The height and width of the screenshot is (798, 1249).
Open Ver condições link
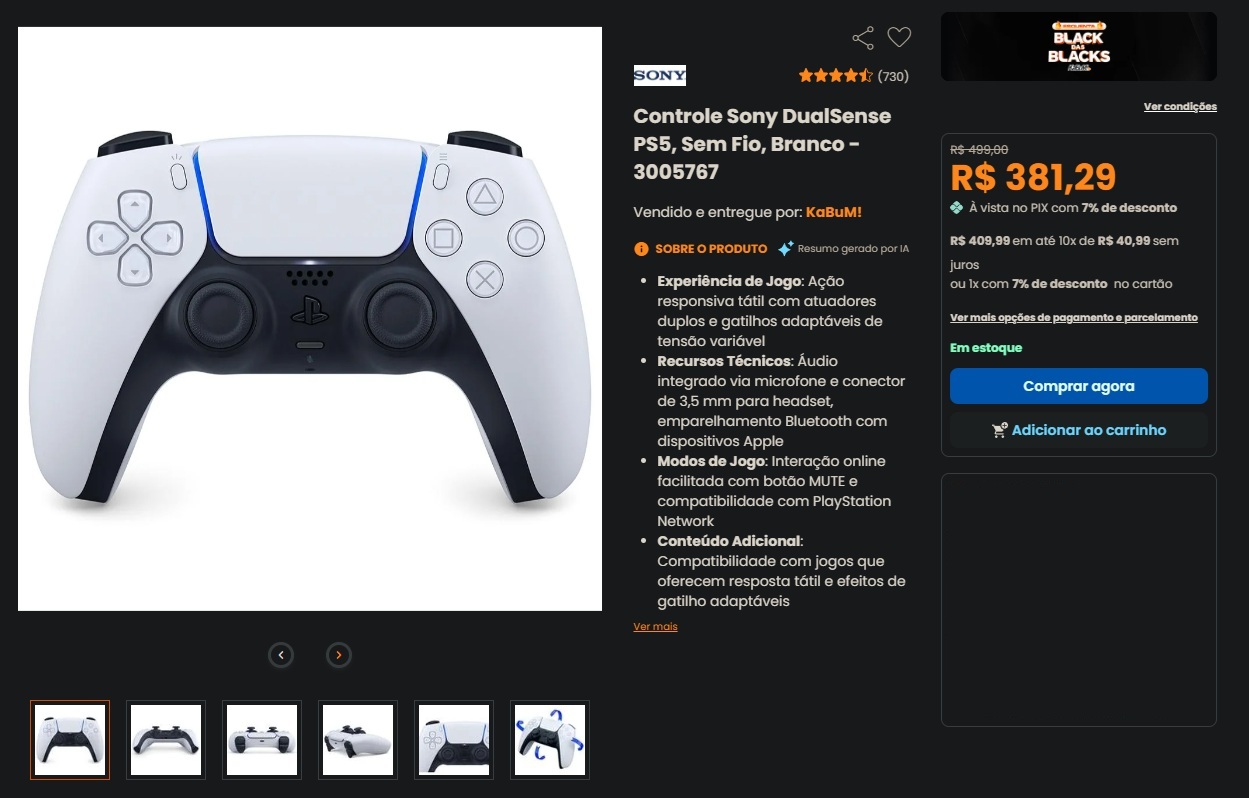tap(1180, 106)
